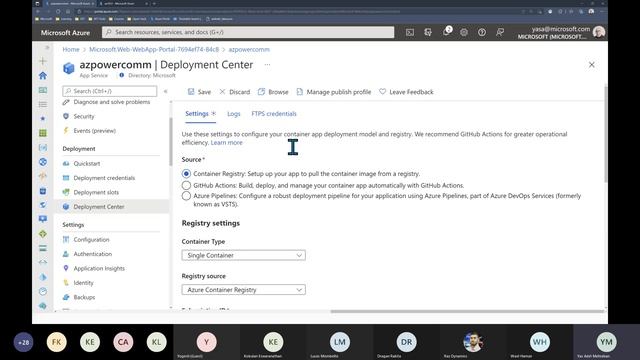Click the azpowercomm App Service icon
Screen dimensions: 640x360
(69, 68)
